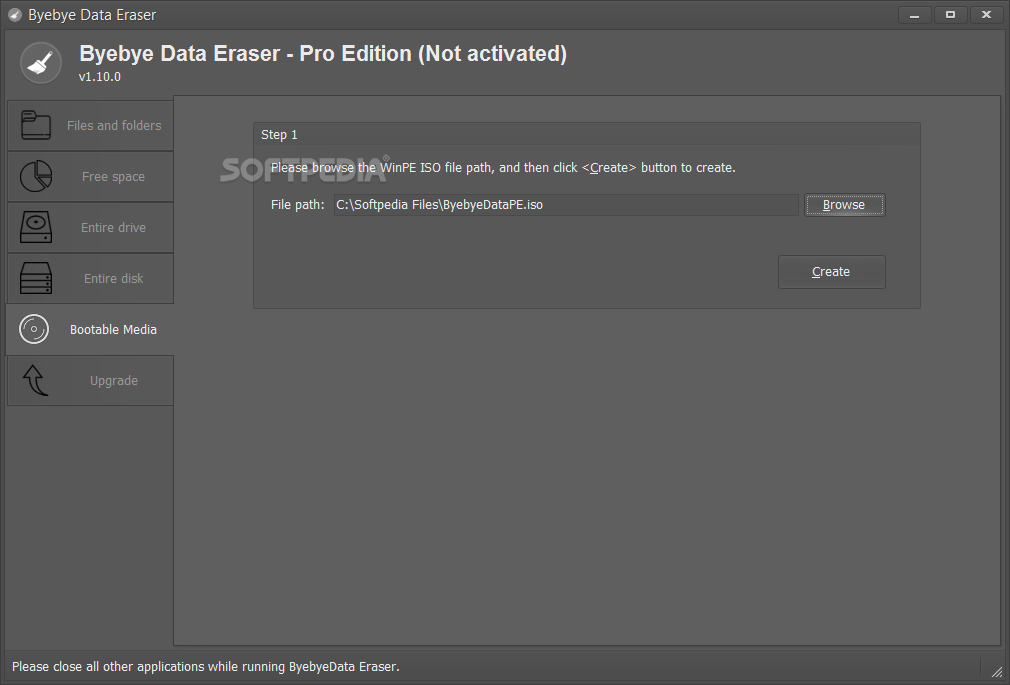This screenshot has height=685, width=1010.
Task: Click the broom logo in header
Action: click(x=41, y=63)
